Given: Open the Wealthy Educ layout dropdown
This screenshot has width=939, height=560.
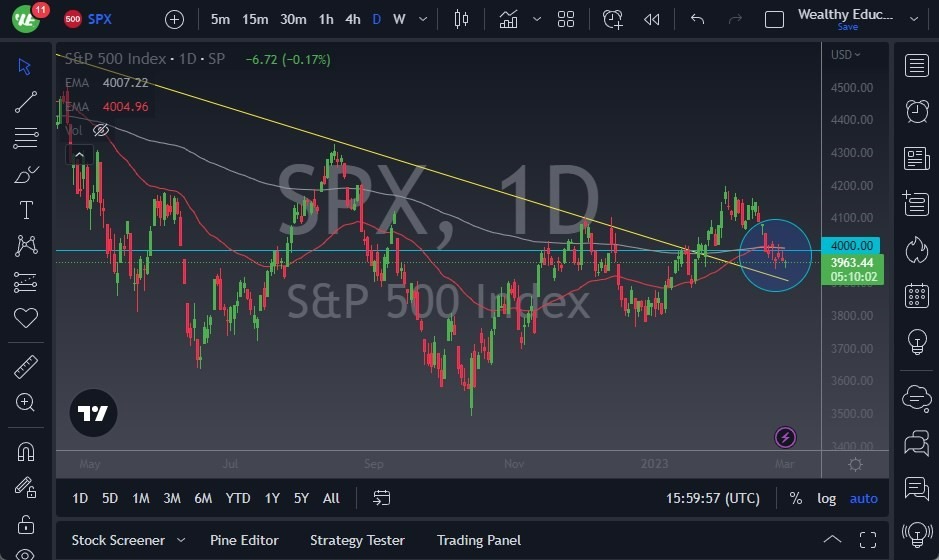Looking at the screenshot, I should pos(914,19).
